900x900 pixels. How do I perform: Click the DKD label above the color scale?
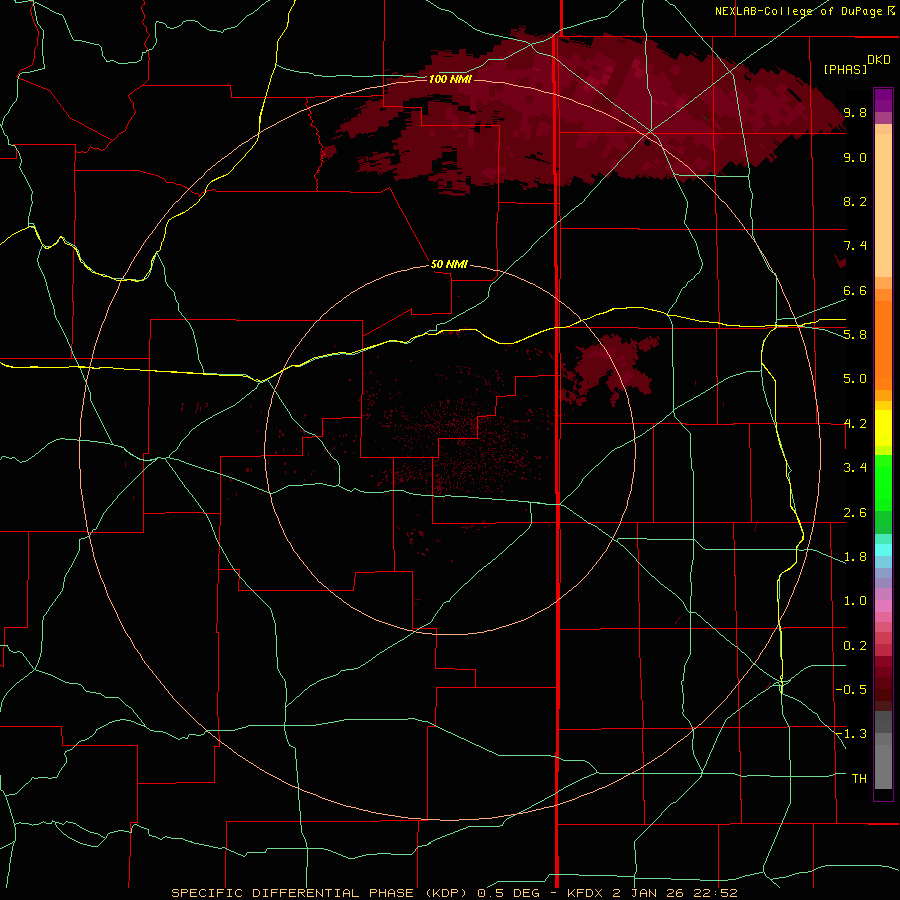pyautogui.click(x=879, y=60)
